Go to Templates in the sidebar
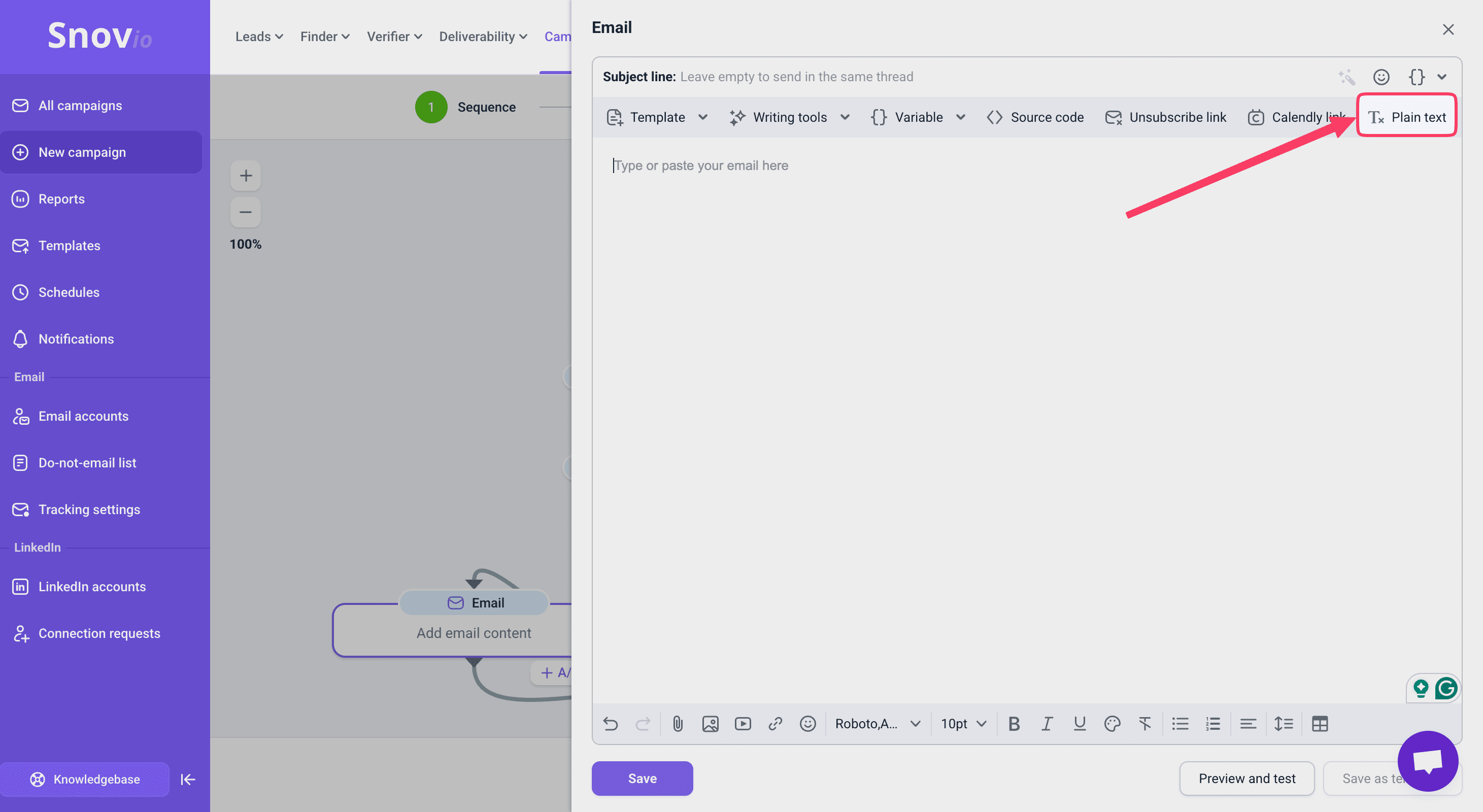 click(x=69, y=246)
